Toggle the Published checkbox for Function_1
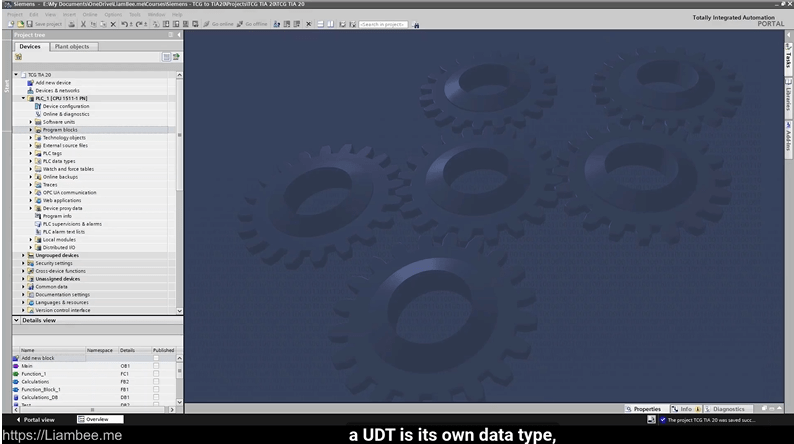794x444 pixels. 156,374
